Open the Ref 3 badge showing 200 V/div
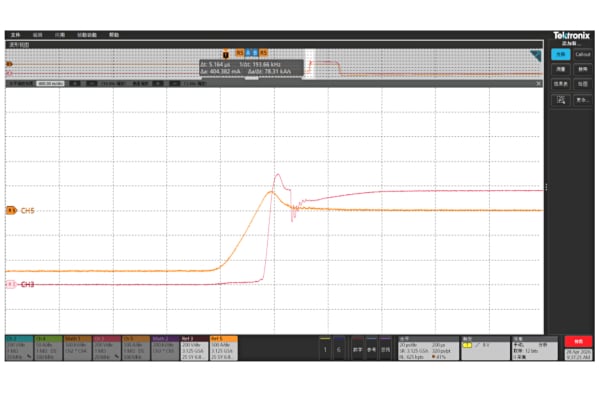600x400 pixels. [194, 348]
